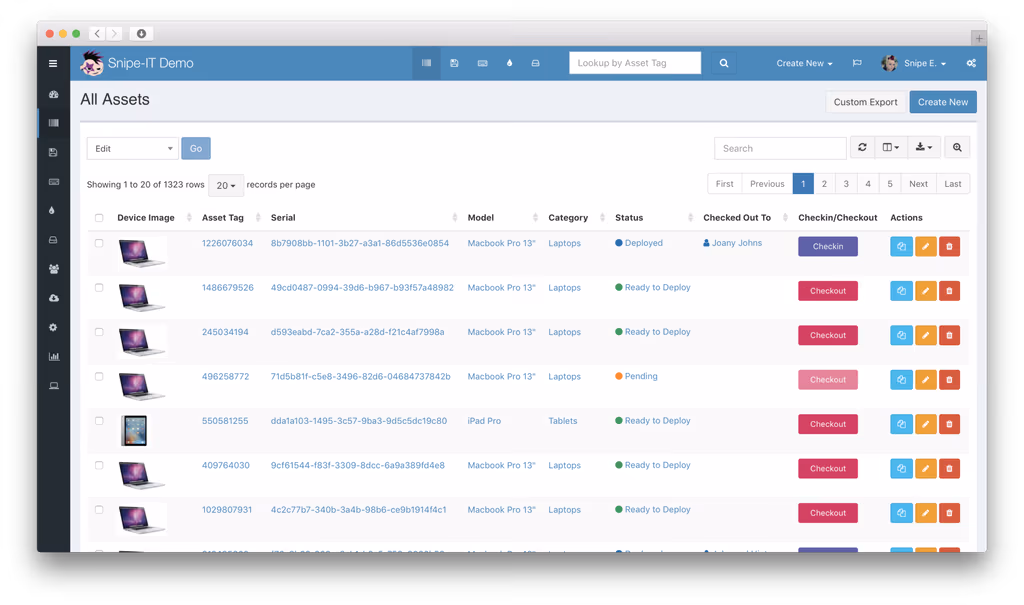Image resolution: width=1024 pixels, height=605 pixels.
Task: Open the export download dropdown
Action: click(x=923, y=148)
